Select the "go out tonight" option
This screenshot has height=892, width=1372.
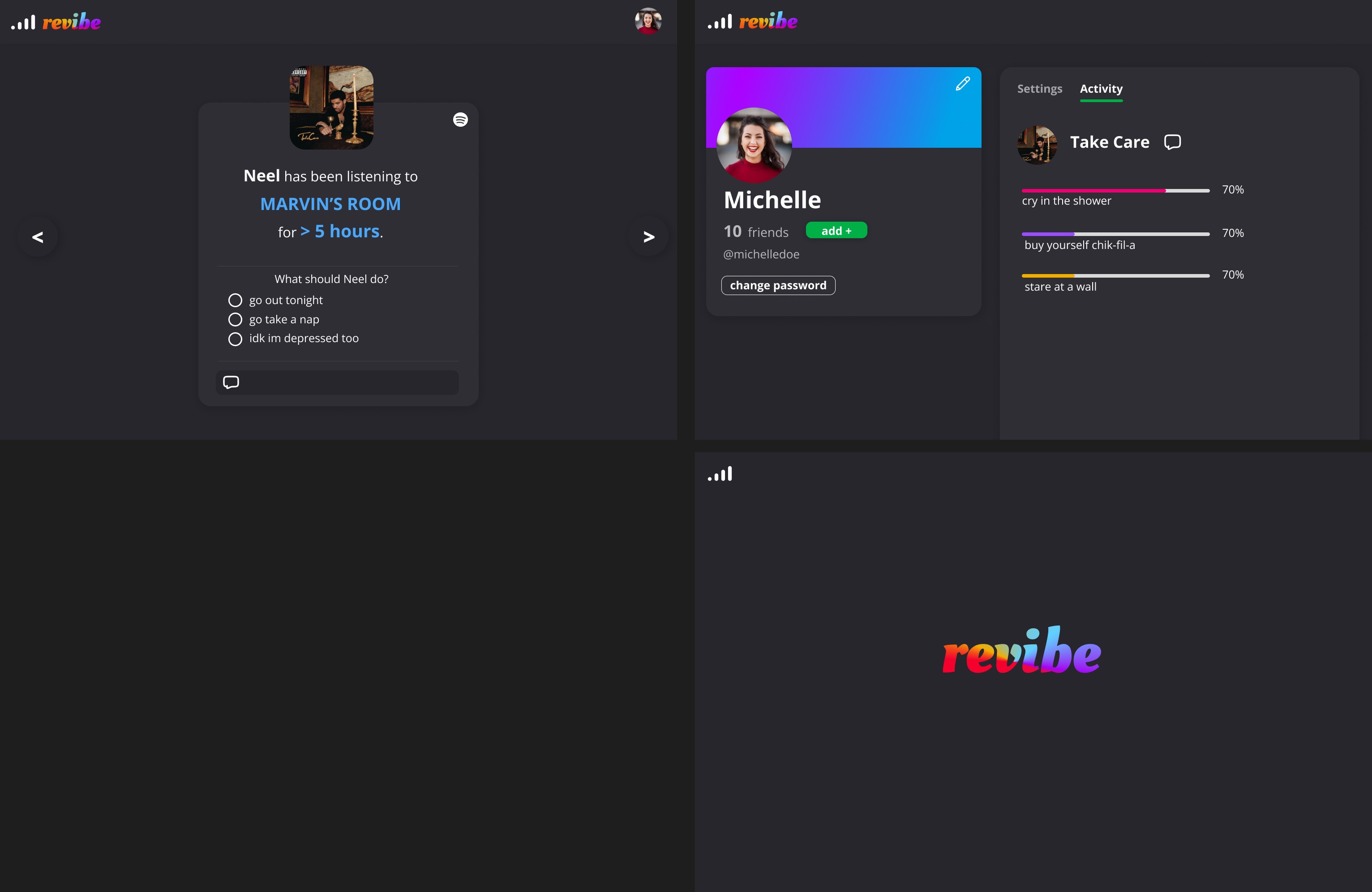tap(235, 300)
